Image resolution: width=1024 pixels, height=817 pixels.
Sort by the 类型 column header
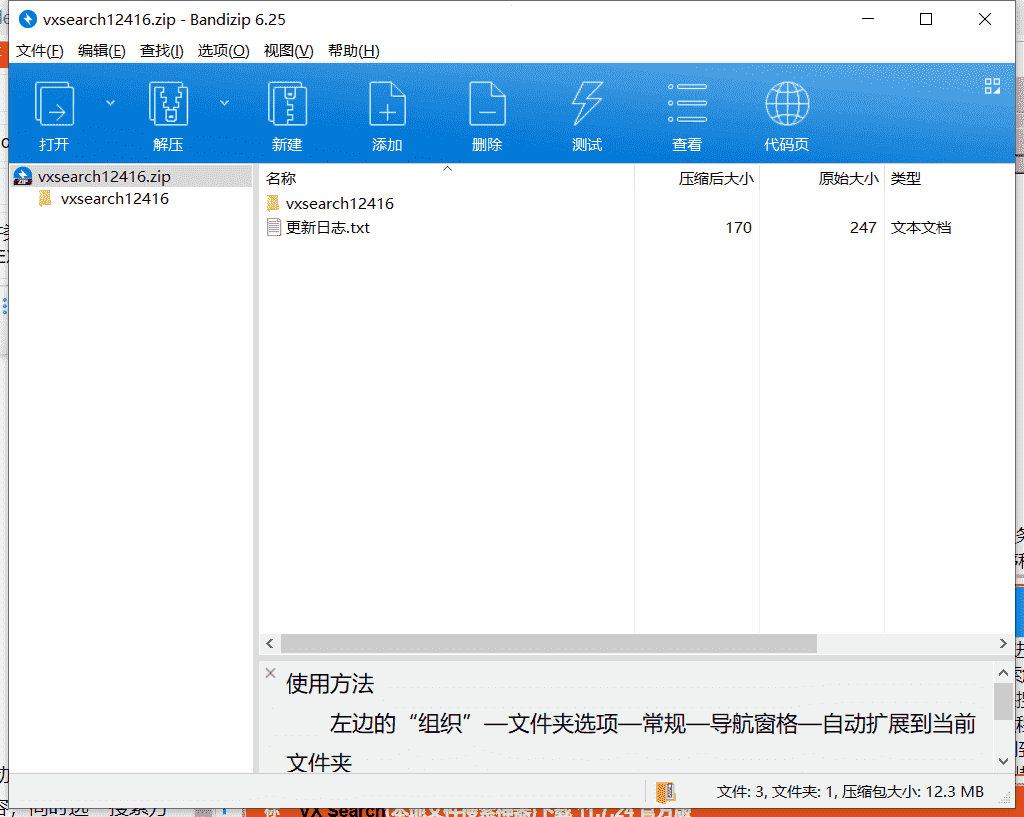pyautogui.click(x=950, y=178)
